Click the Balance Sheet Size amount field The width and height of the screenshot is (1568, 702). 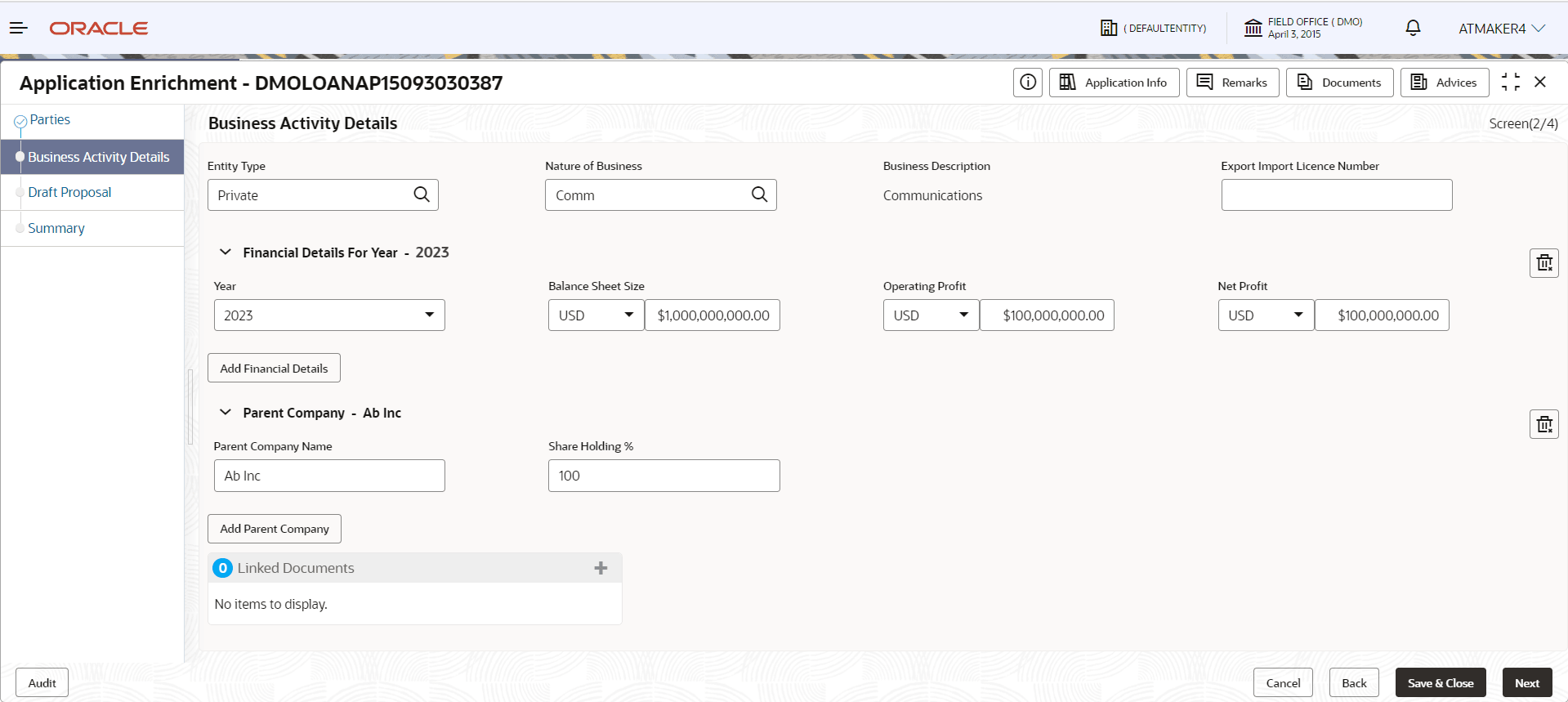pos(713,315)
